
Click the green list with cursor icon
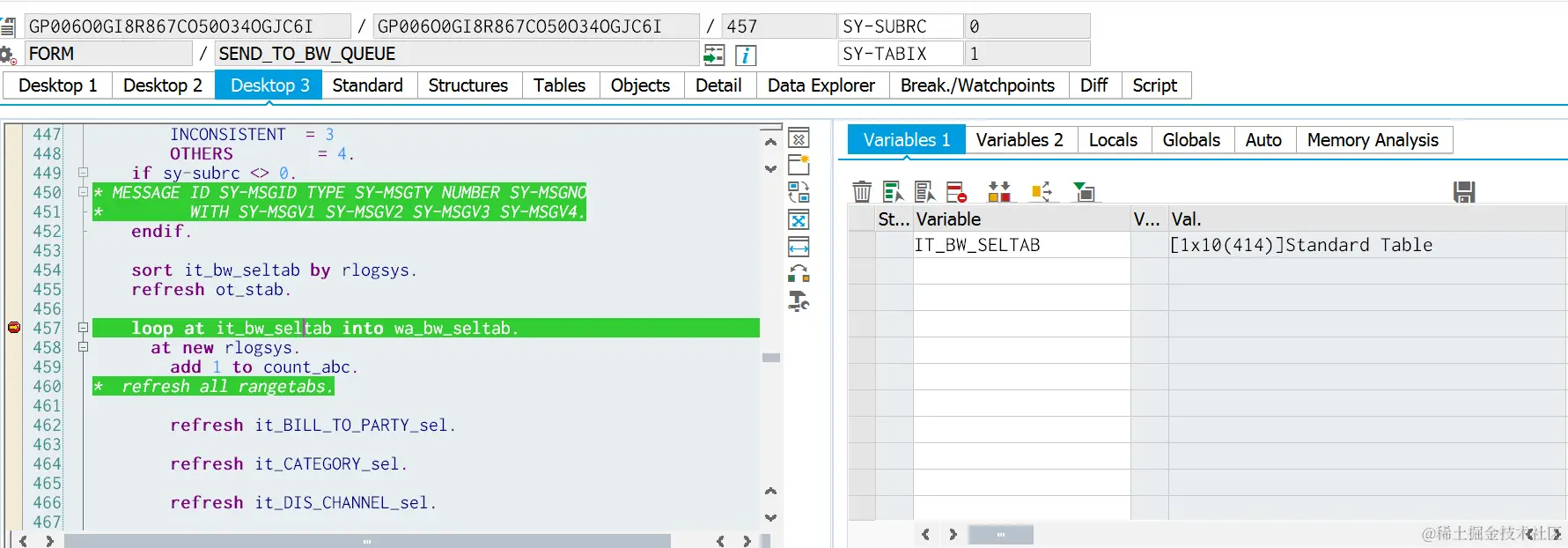[x=894, y=191]
